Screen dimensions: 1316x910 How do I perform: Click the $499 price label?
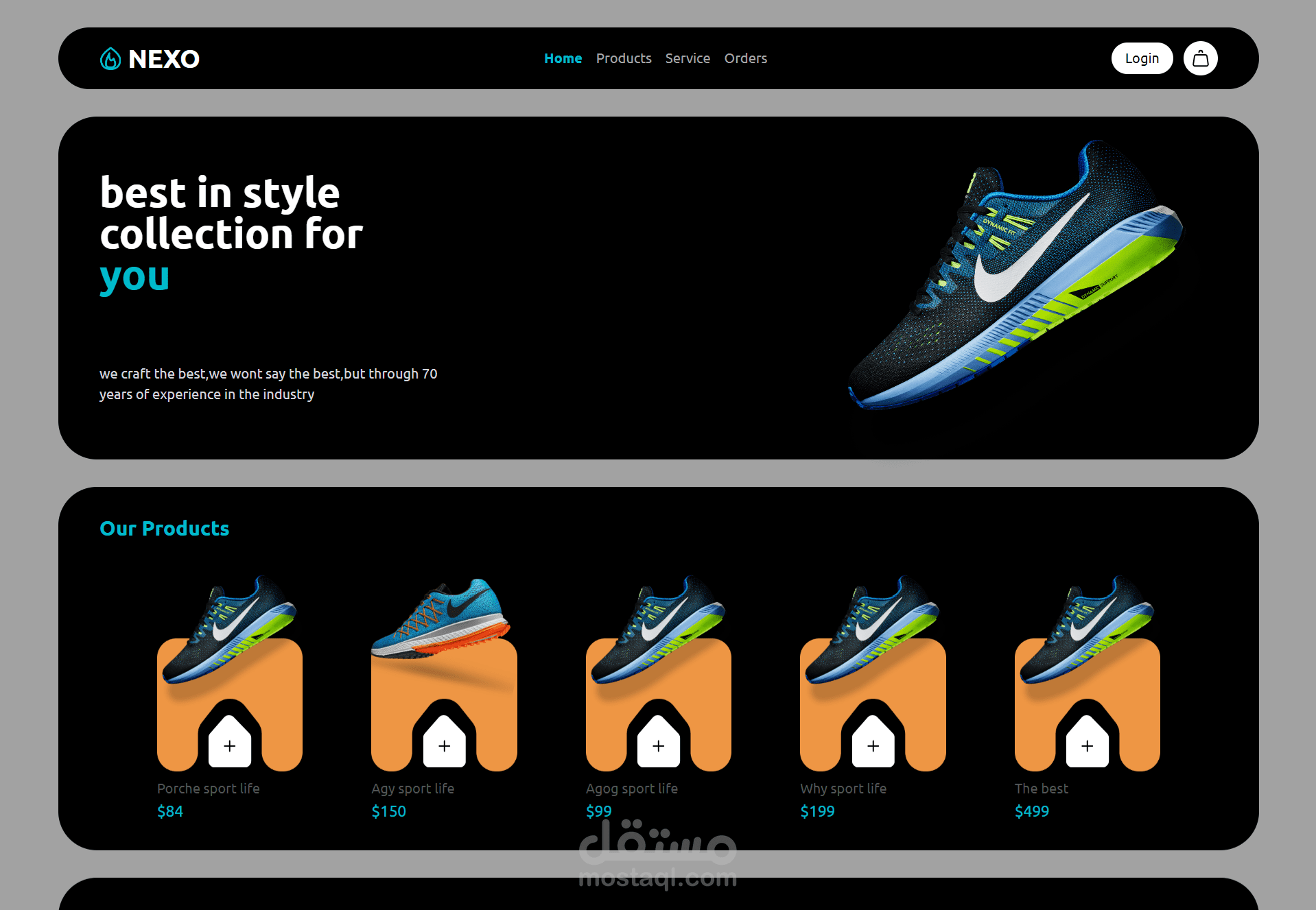(1032, 811)
